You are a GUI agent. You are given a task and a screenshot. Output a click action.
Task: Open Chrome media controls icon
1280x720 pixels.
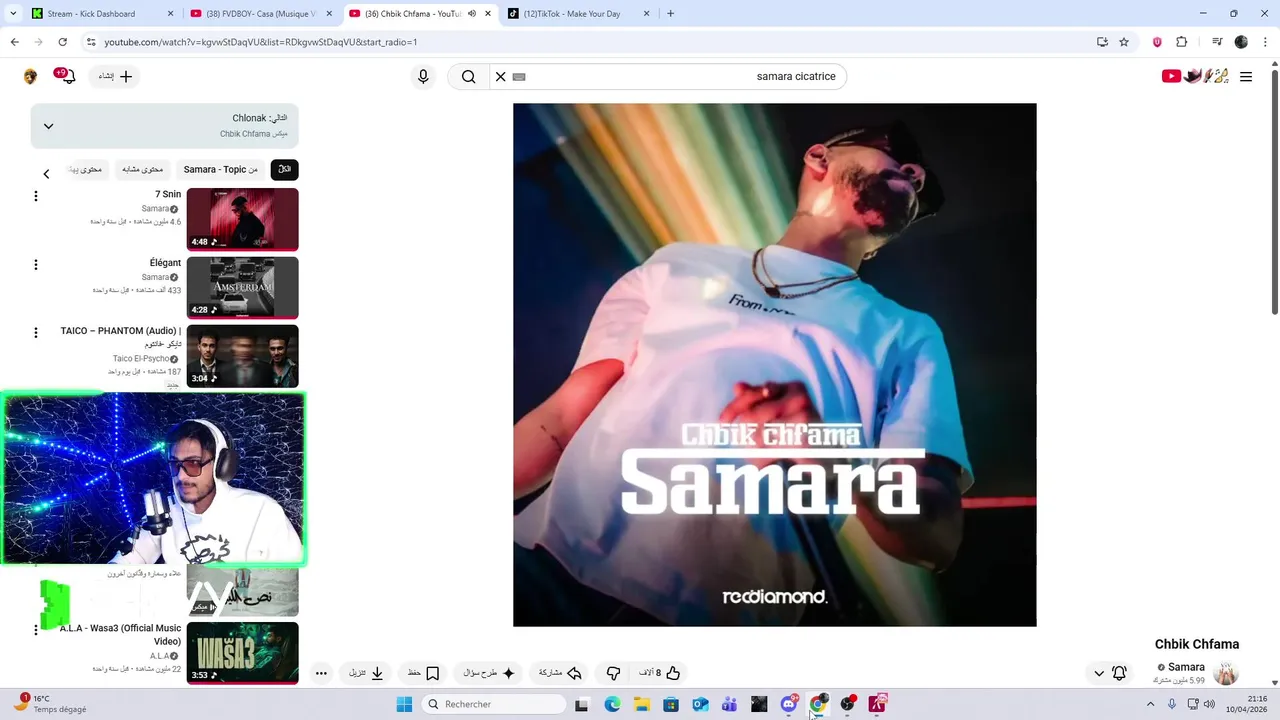coord(1217,42)
